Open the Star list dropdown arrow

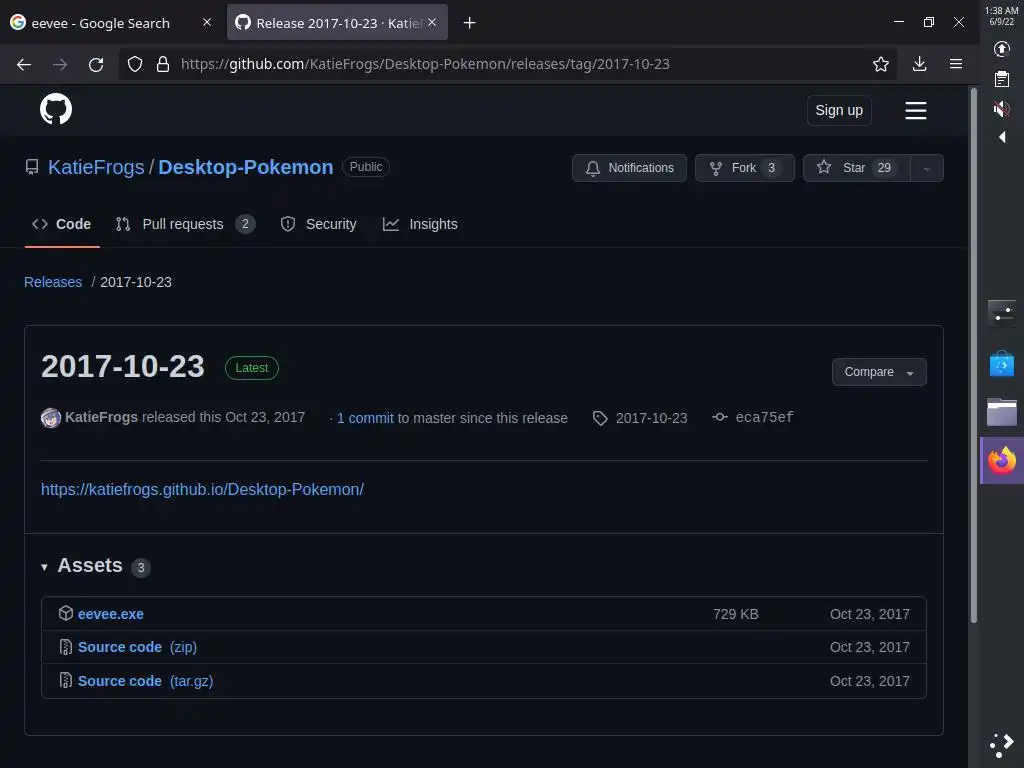pyautogui.click(x=927, y=168)
